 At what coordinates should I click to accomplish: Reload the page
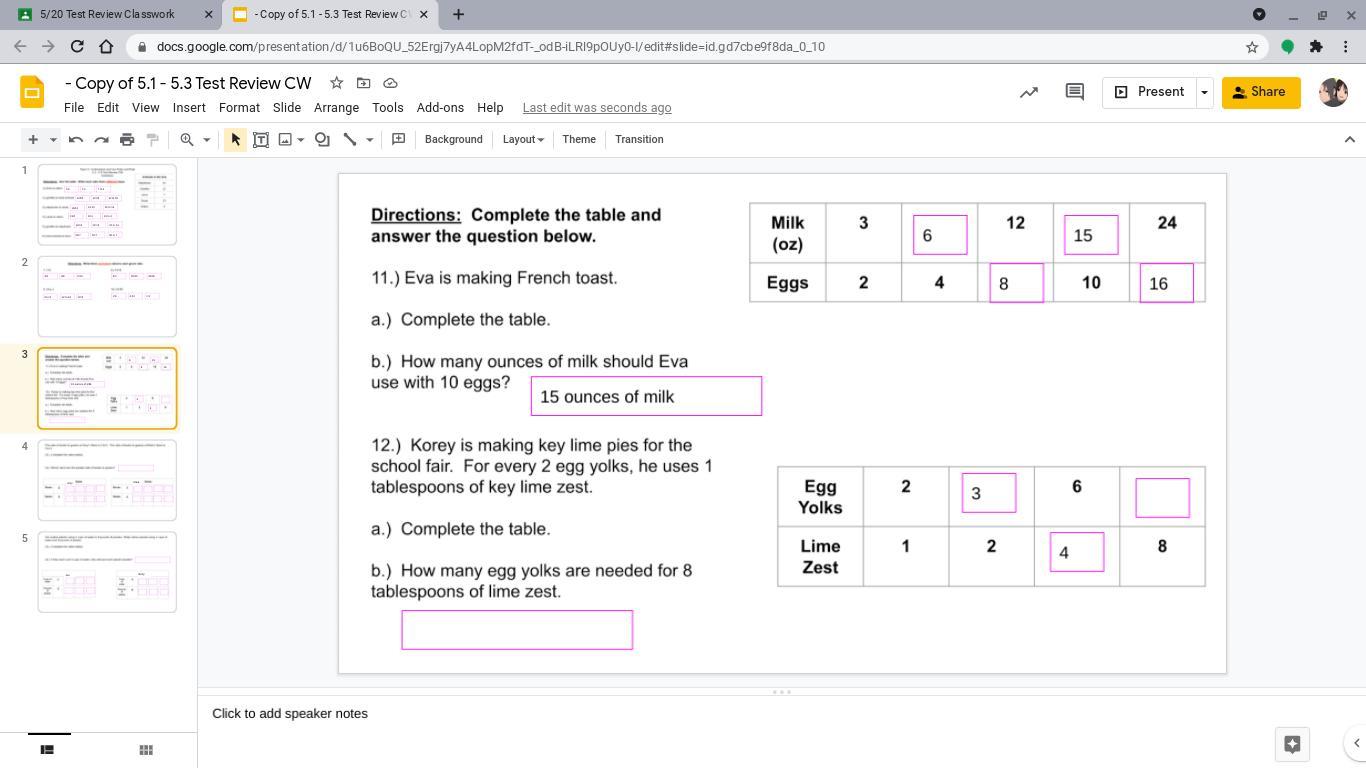pyautogui.click(x=77, y=46)
